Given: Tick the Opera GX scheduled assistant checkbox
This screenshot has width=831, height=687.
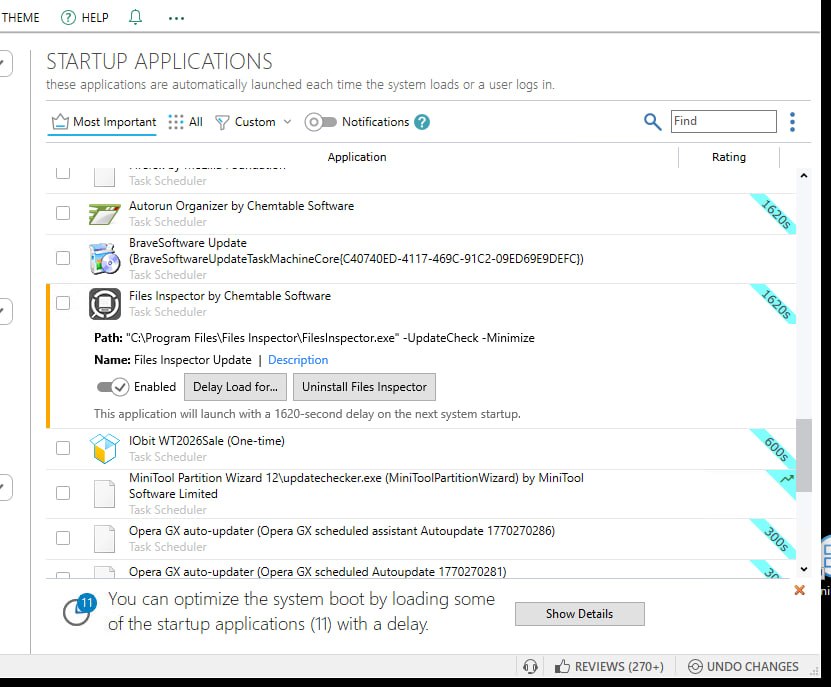Looking at the screenshot, I should (x=63, y=538).
